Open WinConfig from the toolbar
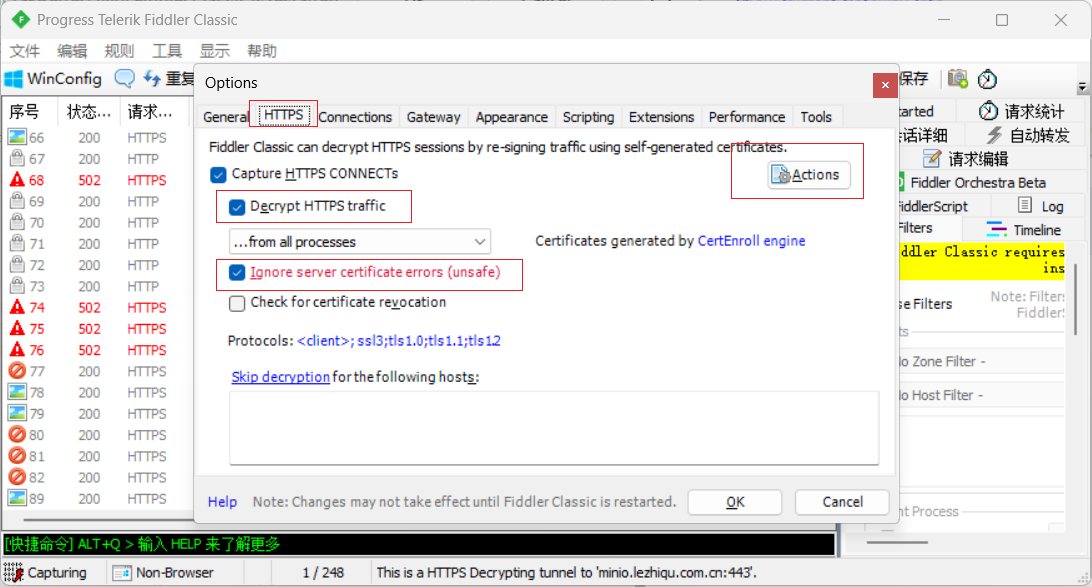The width and height of the screenshot is (1092, 587). 53,79
